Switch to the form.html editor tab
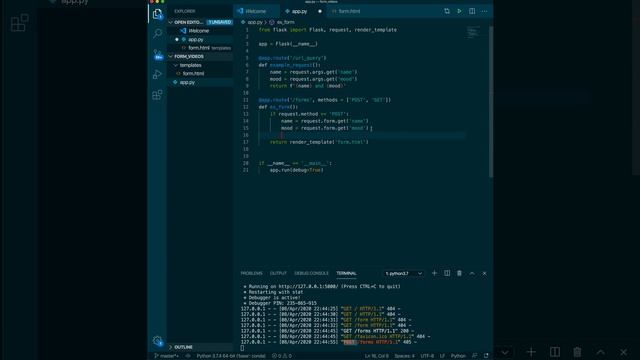This screenshot has width=640, height=360. [349, 11]
